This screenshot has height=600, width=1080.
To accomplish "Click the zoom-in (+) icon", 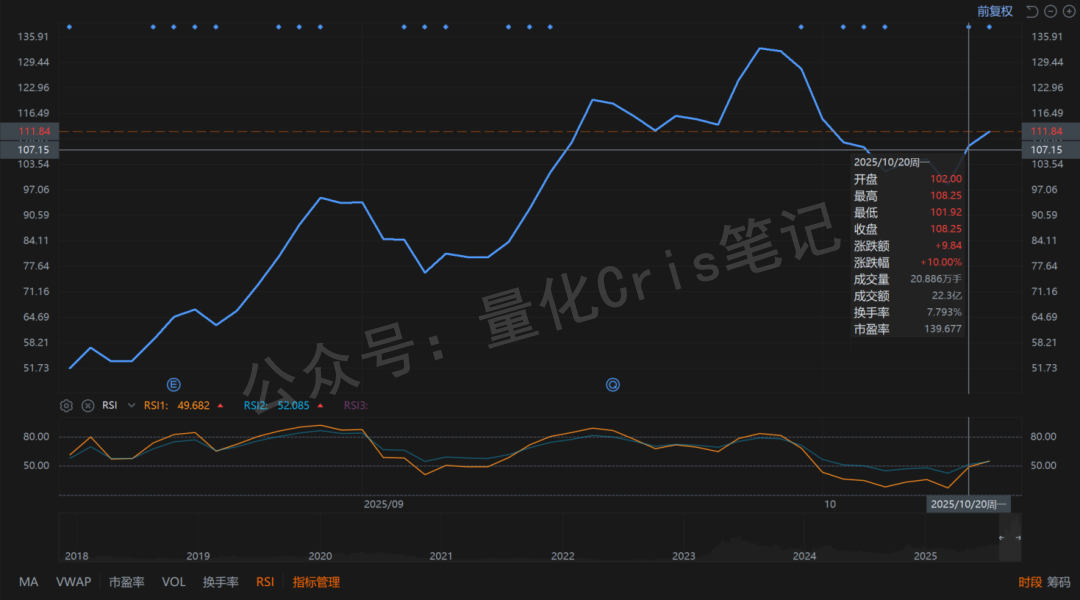I will point(1069,11).
